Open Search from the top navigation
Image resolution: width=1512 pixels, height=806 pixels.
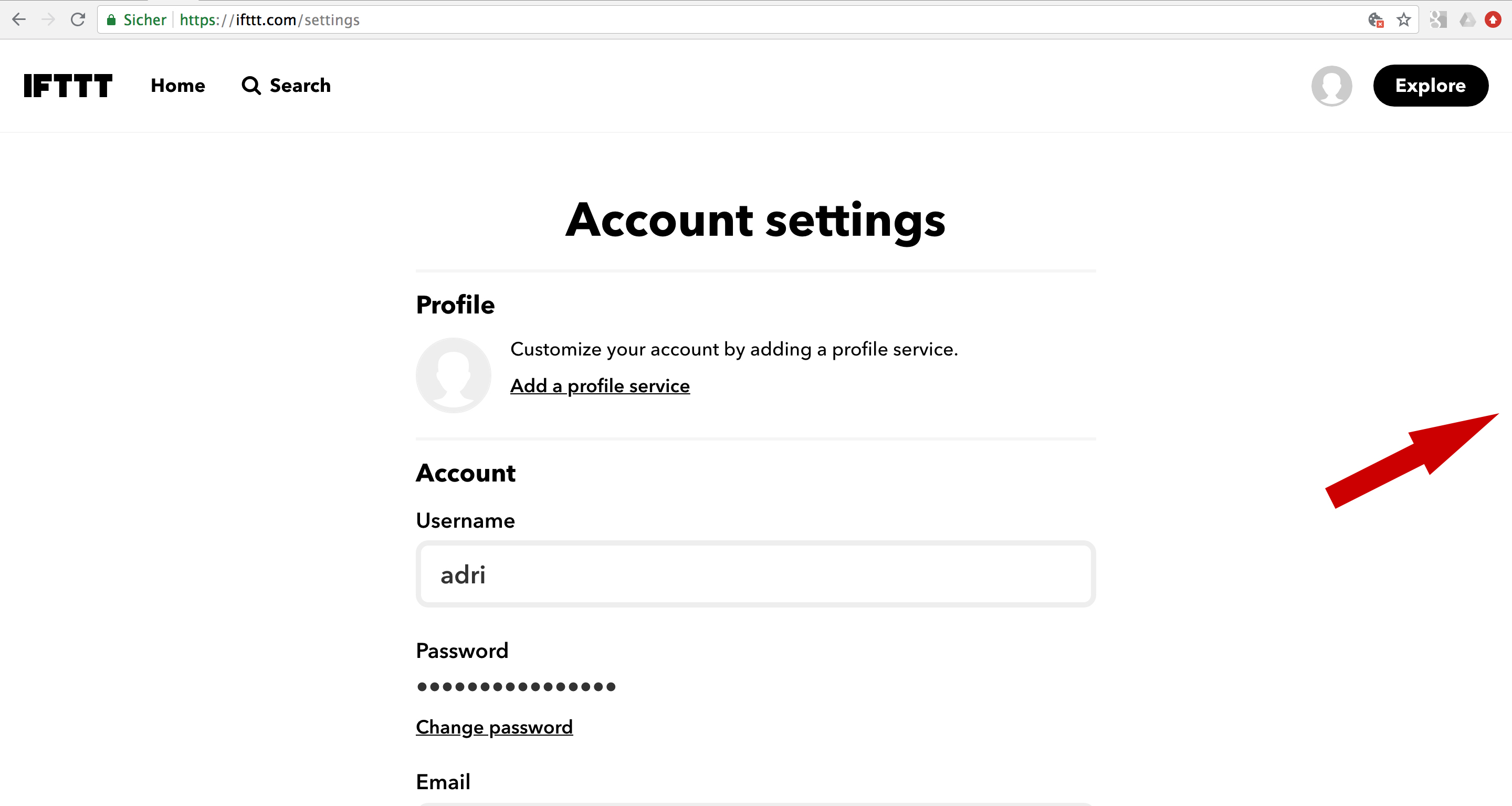(x=287, y=86)
